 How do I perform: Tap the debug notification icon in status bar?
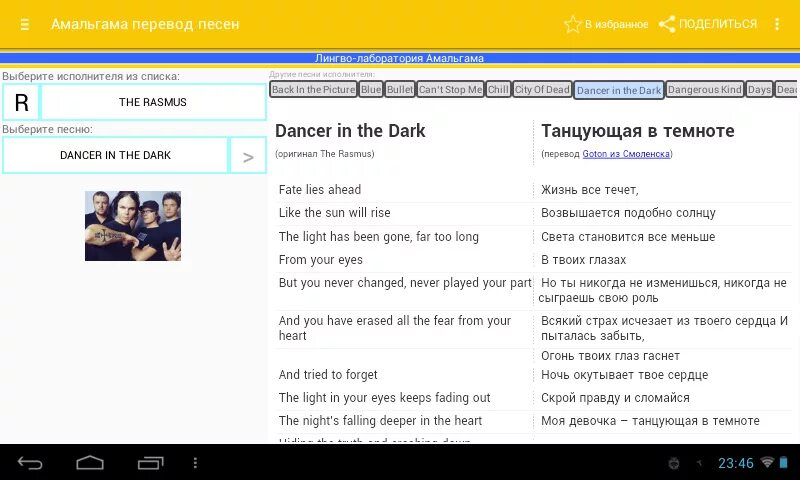pyautogui.click(x=674, y=463)
